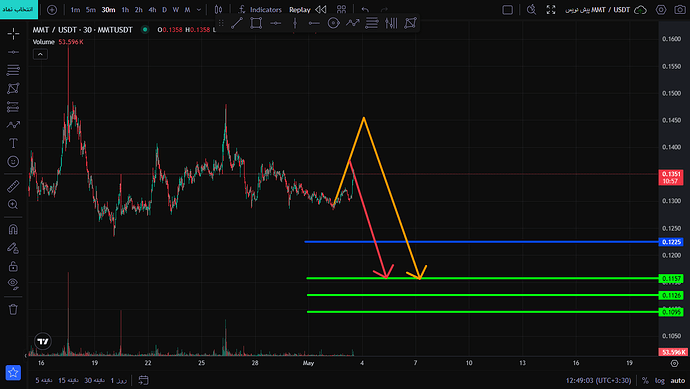This screenshot has height=389, width=690.
Task: Open the MMT / USDT layout name menu
Action: click(x=598, y=10)
